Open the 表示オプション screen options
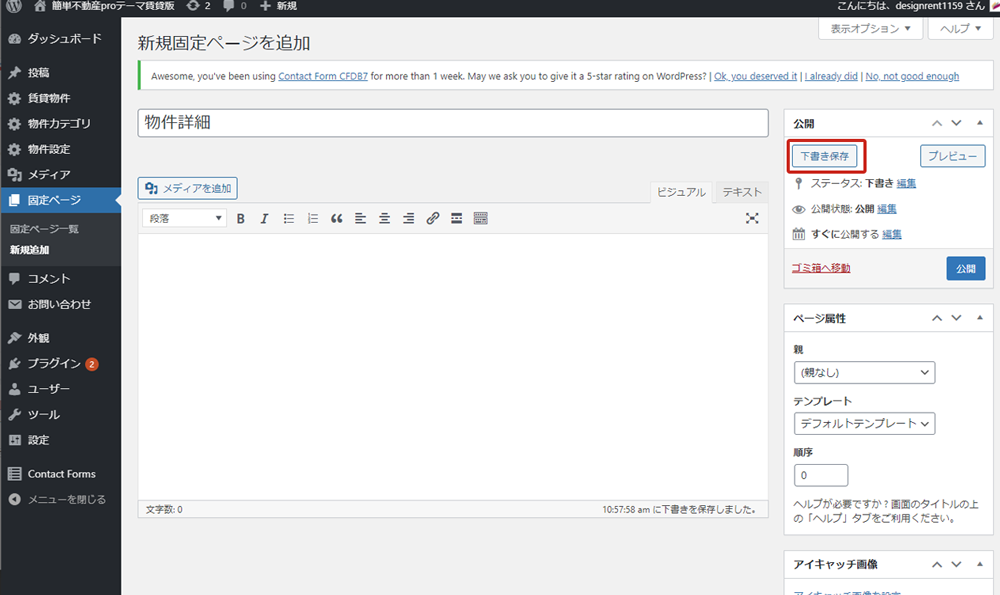This screenshot has width=1000, height=595. coord(870,29)
